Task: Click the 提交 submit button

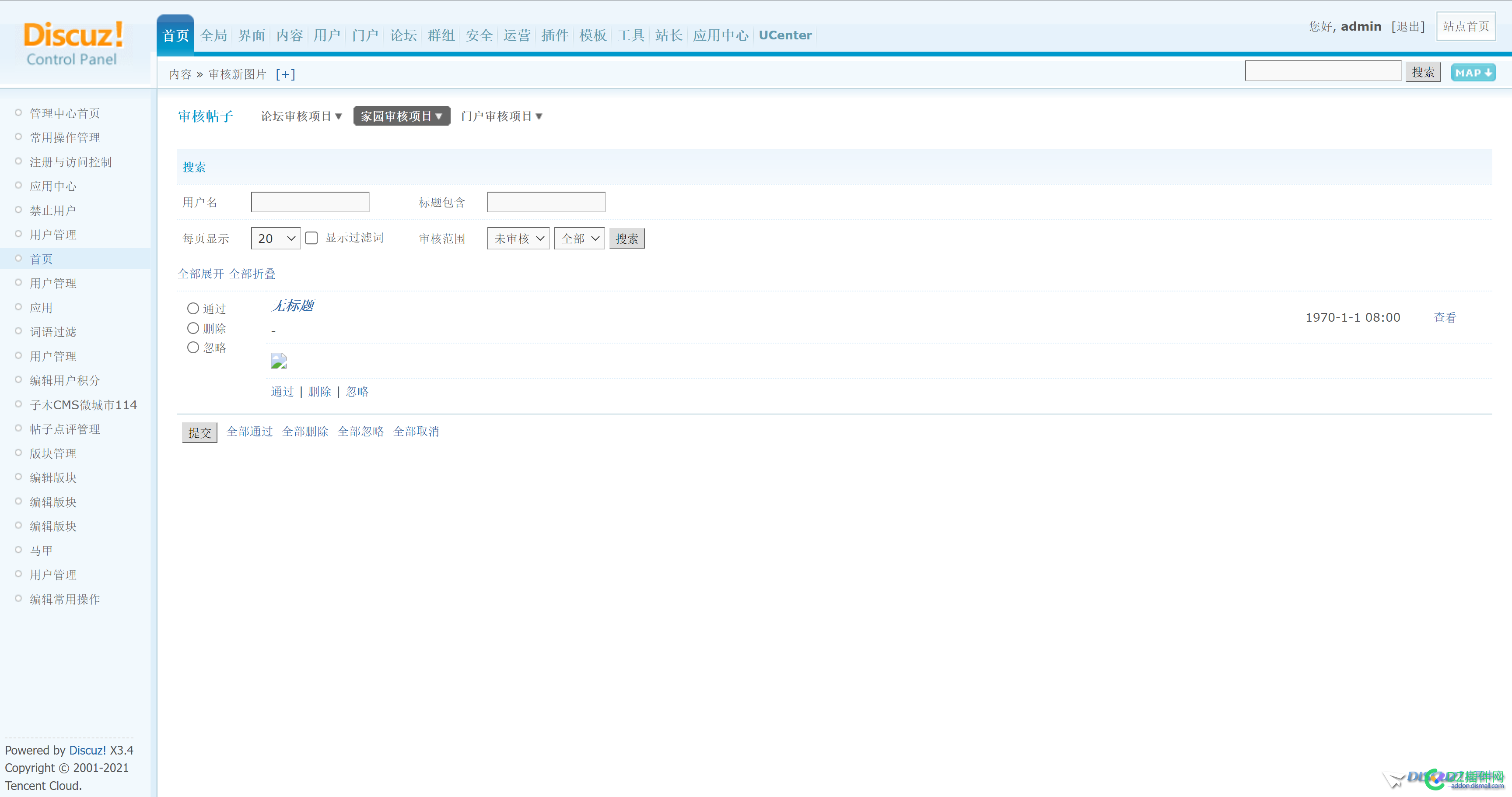Action: 199,432
